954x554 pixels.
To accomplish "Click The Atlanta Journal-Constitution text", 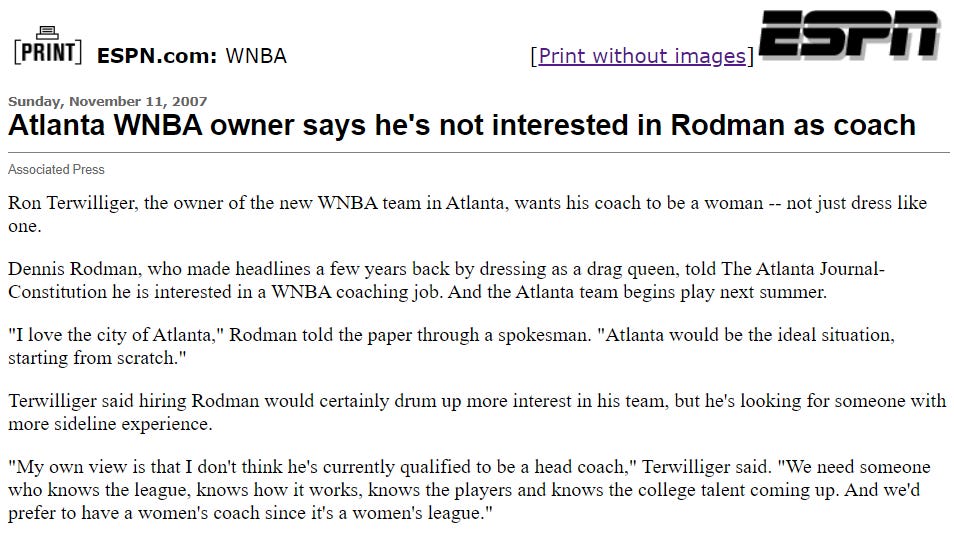I will click(446, 280).
